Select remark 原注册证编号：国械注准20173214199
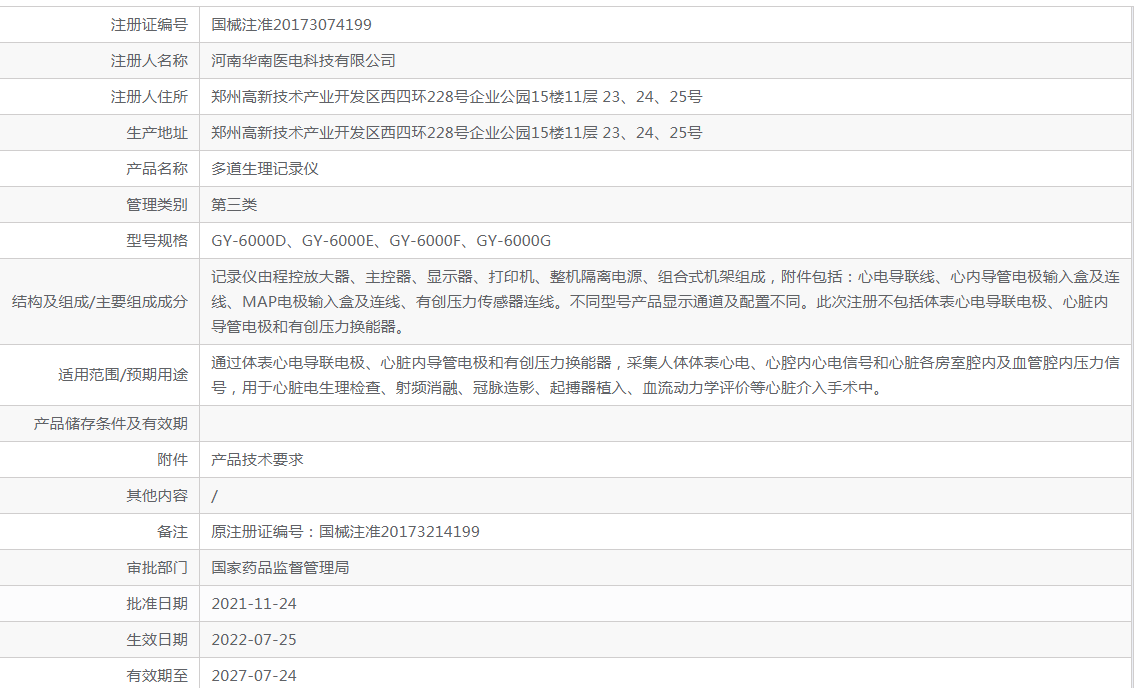Viewport: 1143px width, 688px height. [x=346, y=532]
